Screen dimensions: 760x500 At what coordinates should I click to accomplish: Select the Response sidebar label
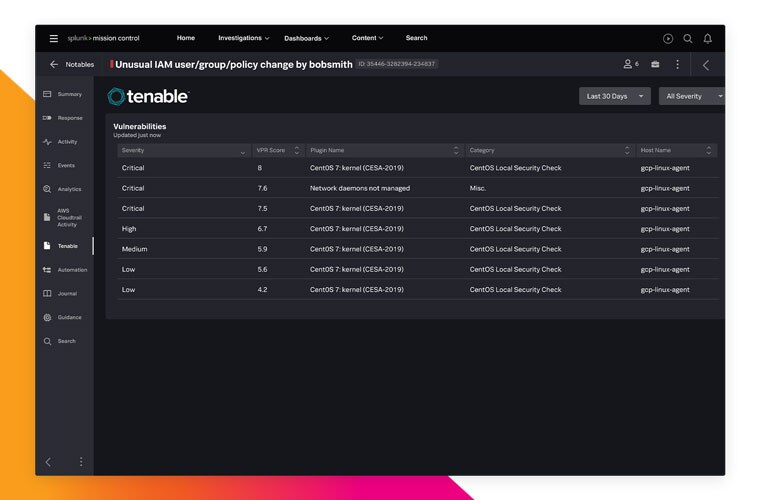pyautogui.click(x=70, y=118)
